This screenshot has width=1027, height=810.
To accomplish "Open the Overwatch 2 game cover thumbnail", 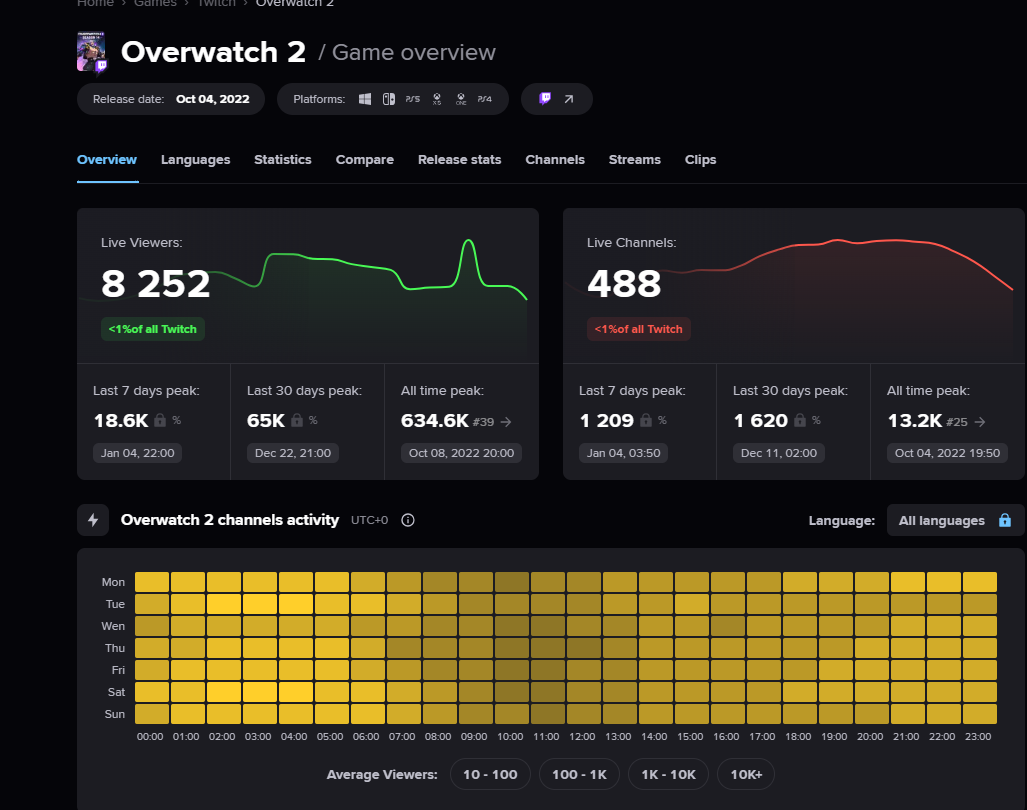I will (x=91, y=51).
